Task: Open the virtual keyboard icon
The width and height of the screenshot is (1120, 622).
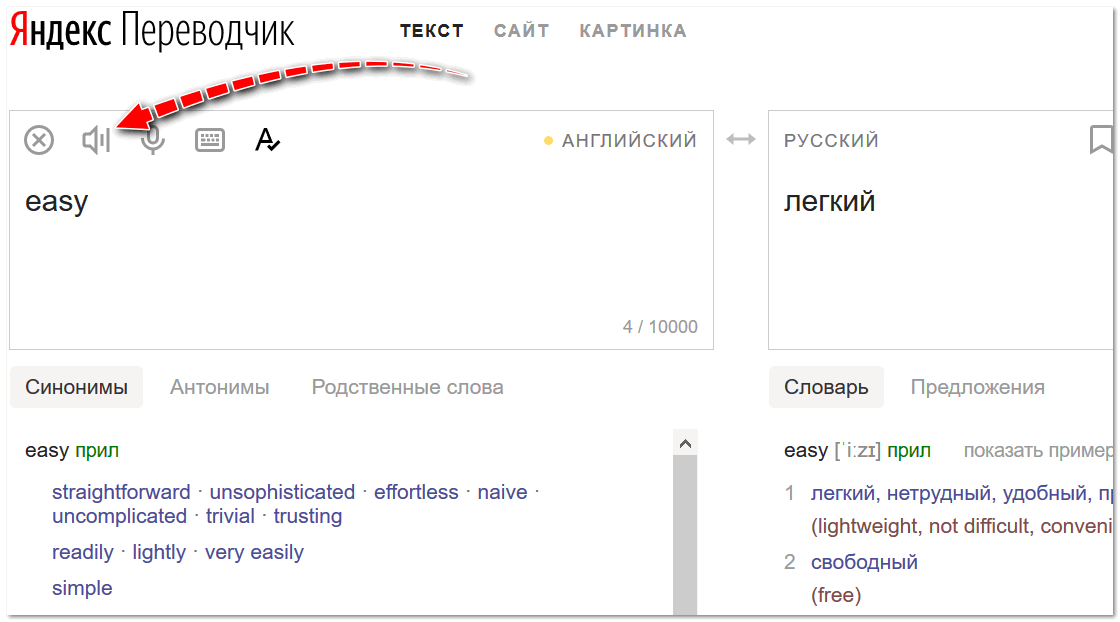Action: (210, 140)
